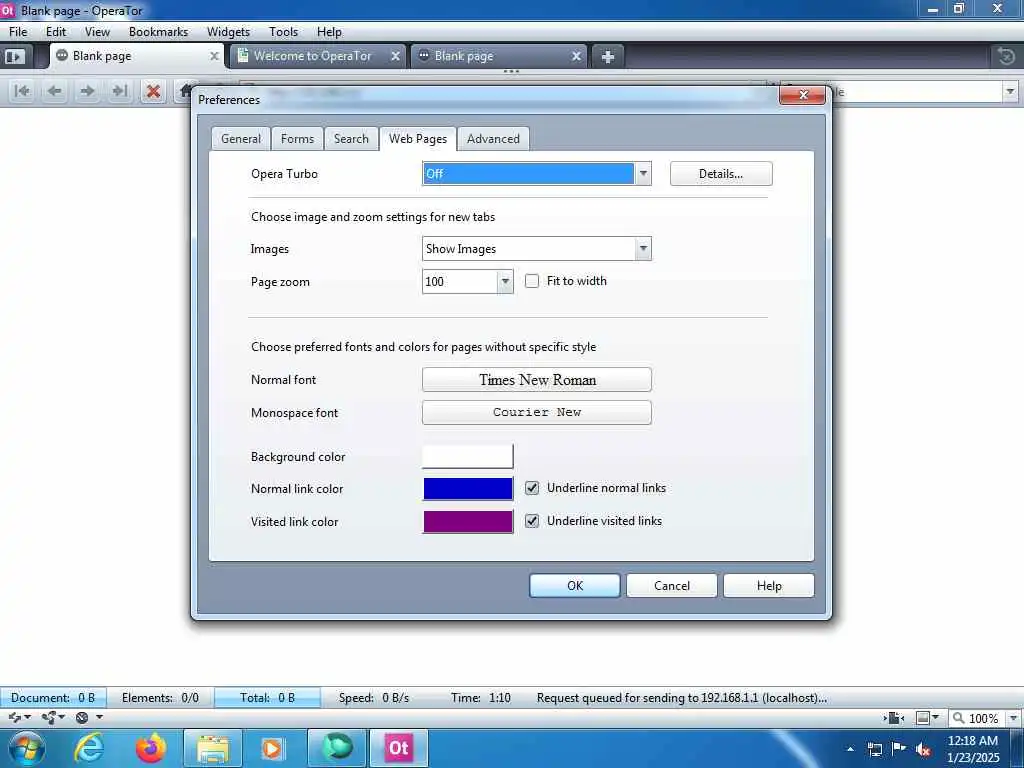
Task: Launch Internet Explorer from taskbar
Action: (x=89, y=748)
